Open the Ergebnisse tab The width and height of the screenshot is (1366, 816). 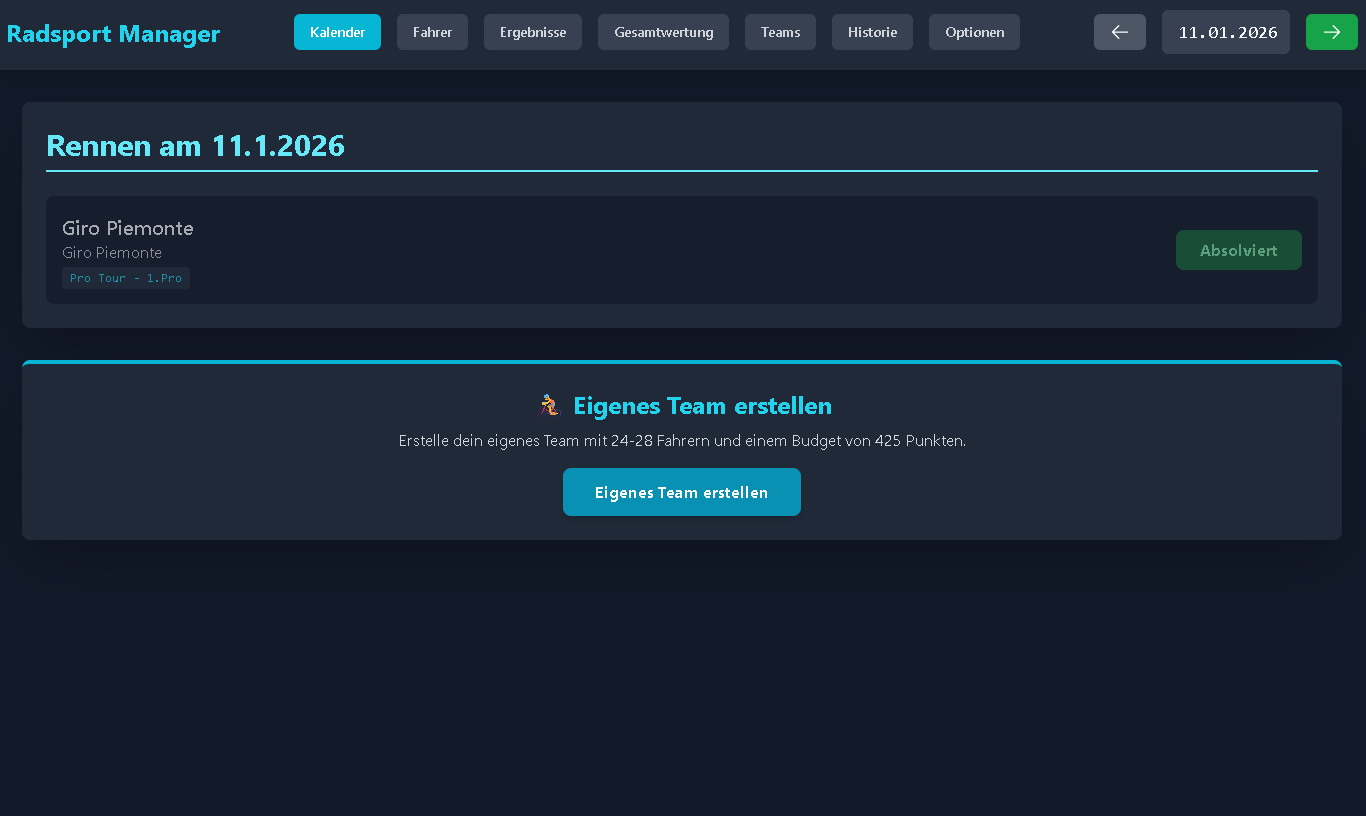pyautogui.click(x=532, y=32)
